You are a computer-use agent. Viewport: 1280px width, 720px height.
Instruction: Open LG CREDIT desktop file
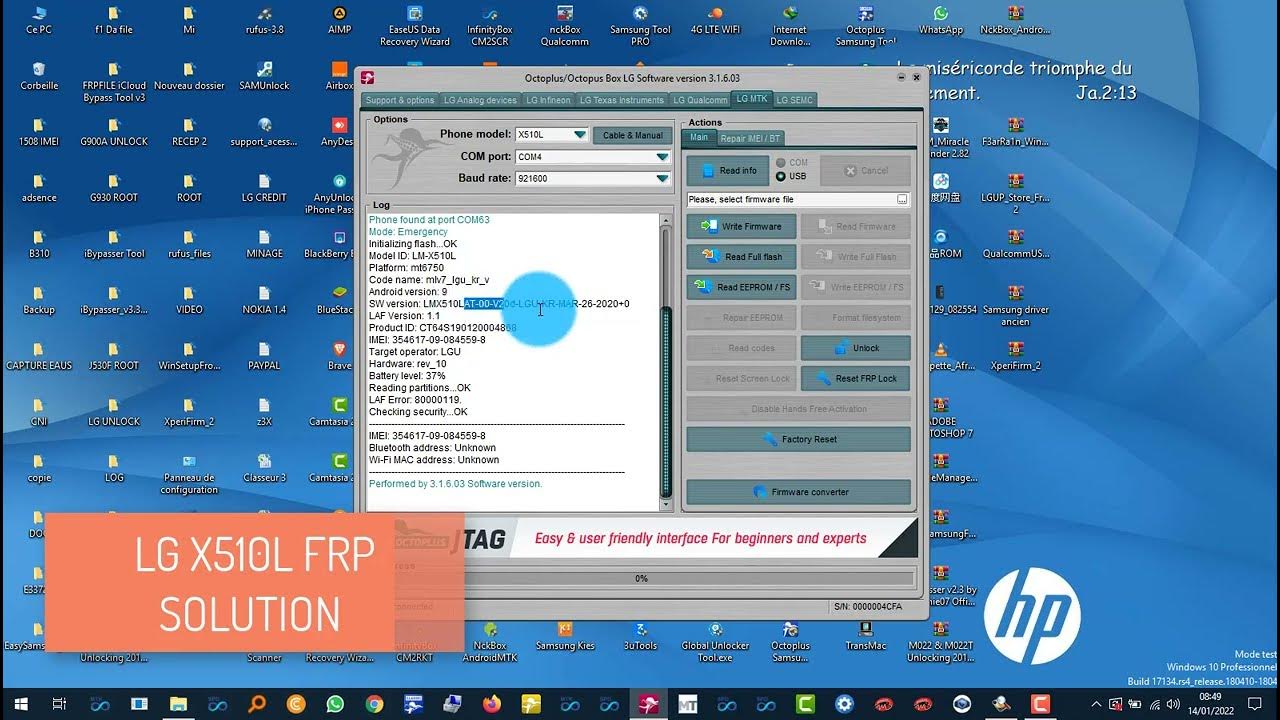click(x=264, y=188)
